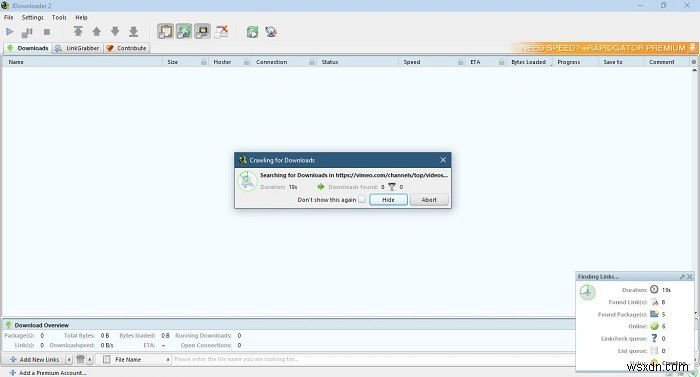The image size is (700, 377).
Task: Click the green downloads found arrow icon
Action: [321, 187]
